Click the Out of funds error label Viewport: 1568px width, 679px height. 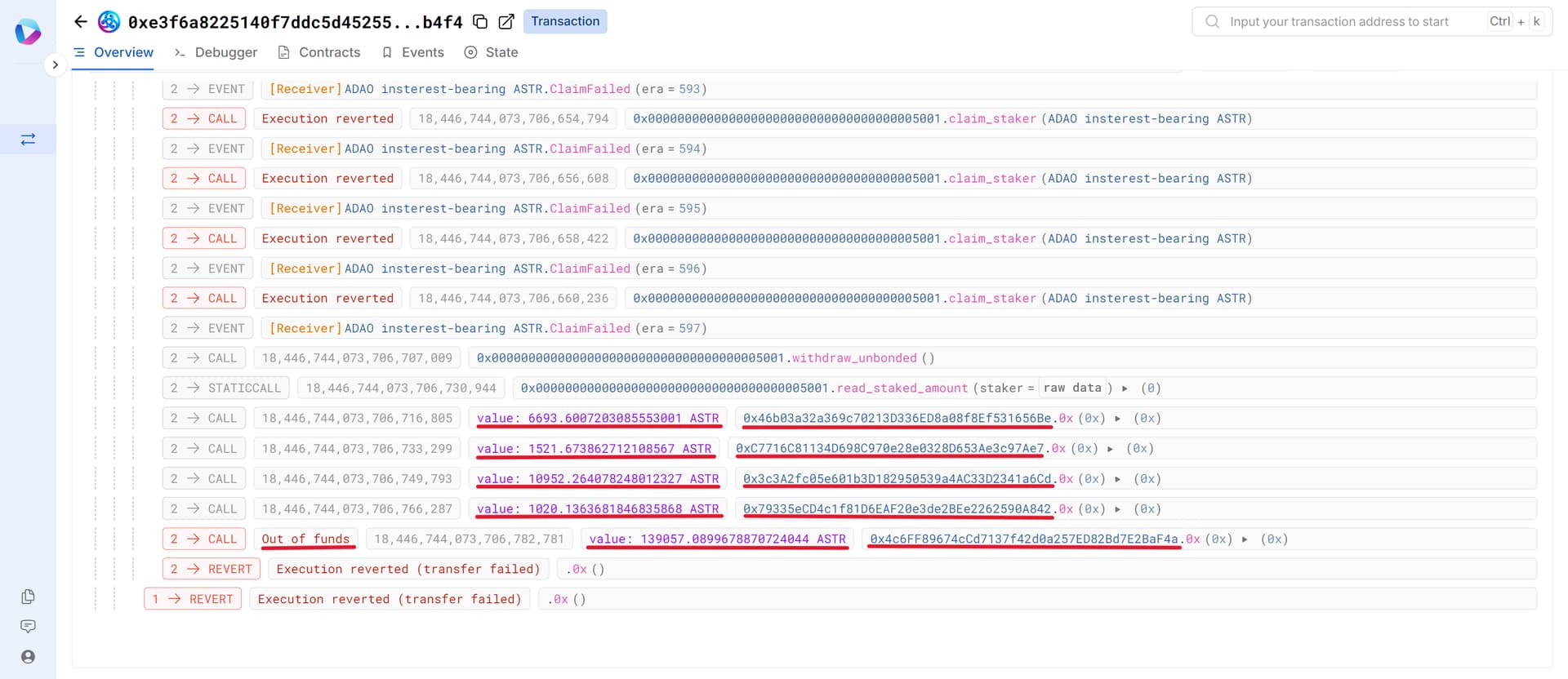[x=305, y=539]
